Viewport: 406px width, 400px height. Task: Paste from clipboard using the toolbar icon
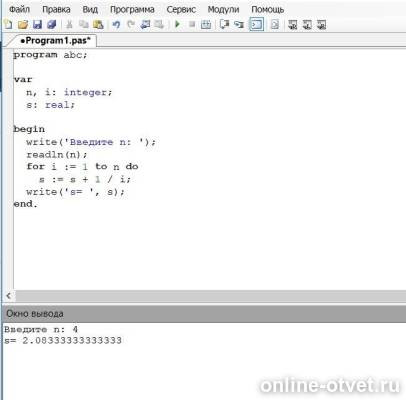[98, 25]
